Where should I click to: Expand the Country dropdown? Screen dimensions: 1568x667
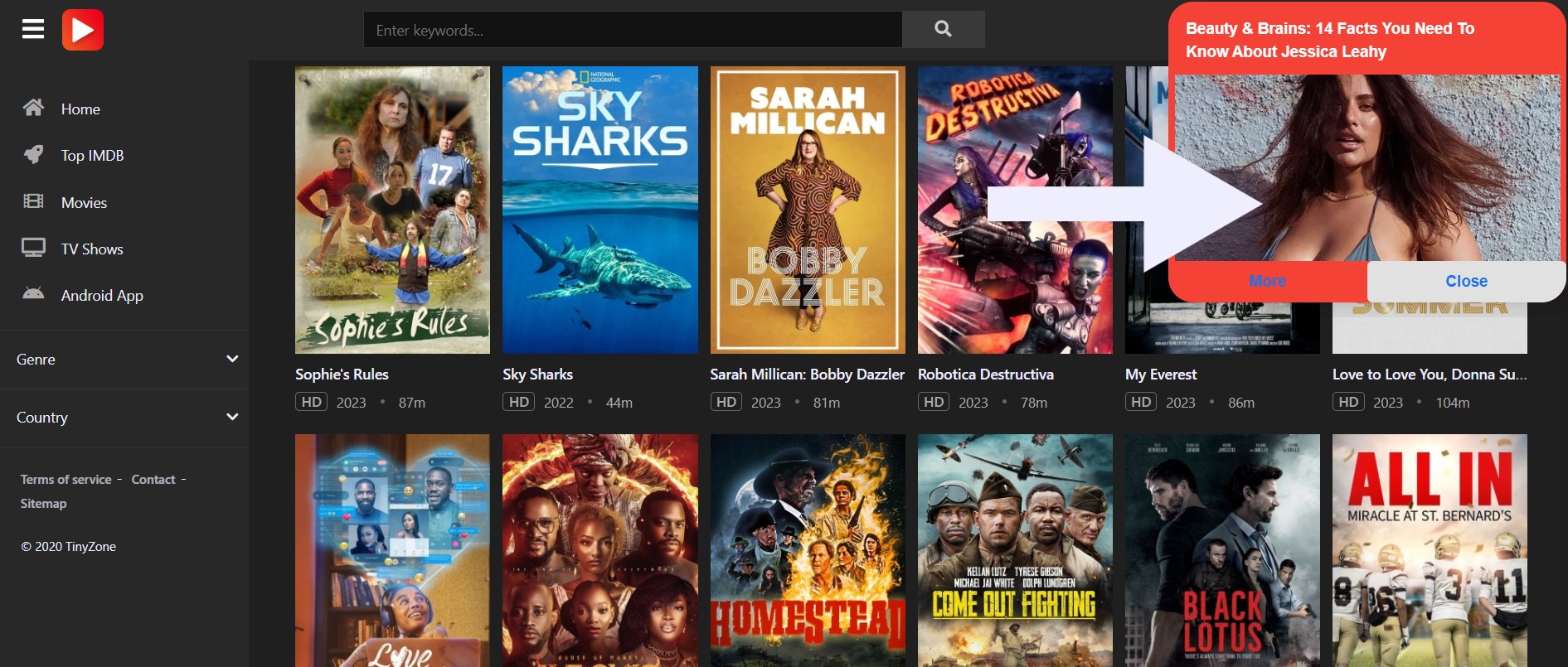pyautogui.click(x=124, y=418)
